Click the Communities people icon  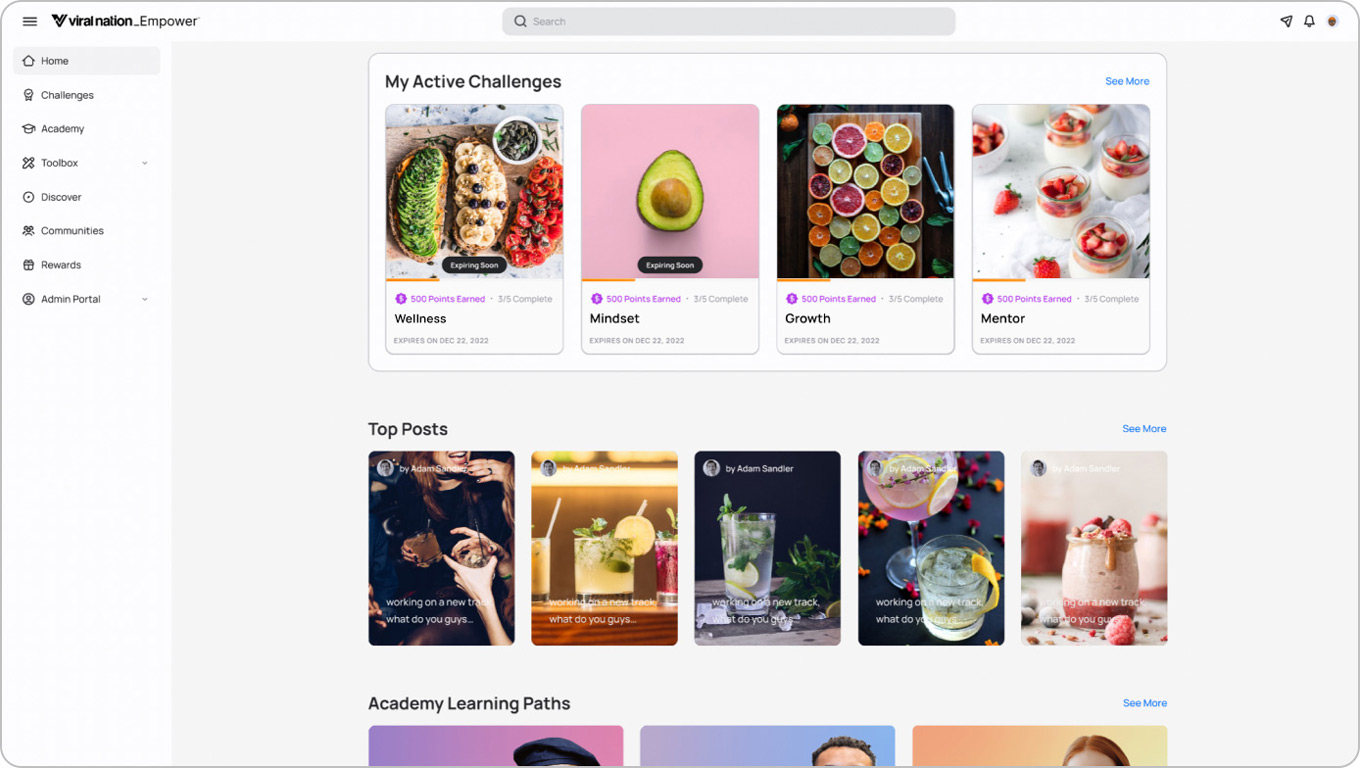pyautogui.click(x=28, y=231)
